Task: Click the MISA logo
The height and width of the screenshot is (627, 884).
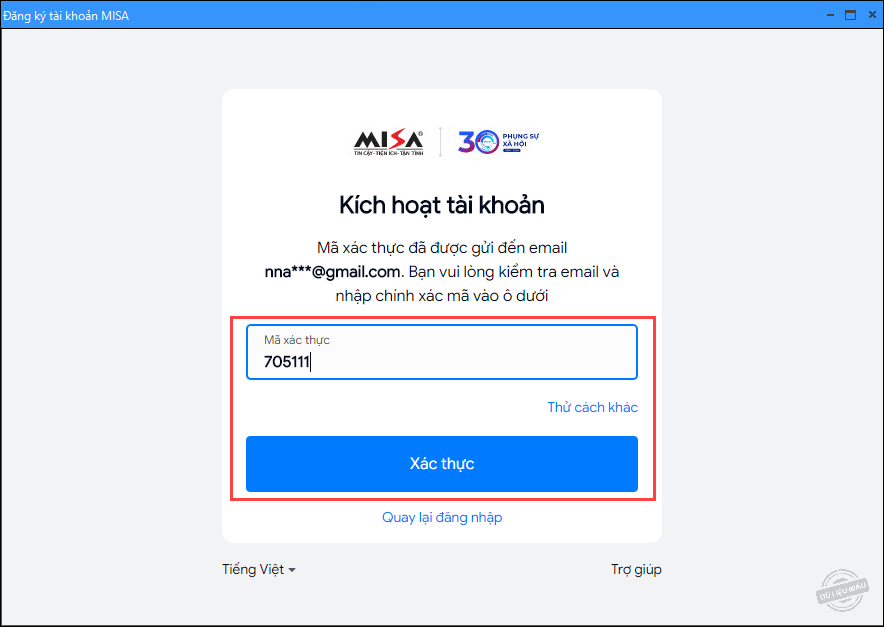Action: coord(388,142)
